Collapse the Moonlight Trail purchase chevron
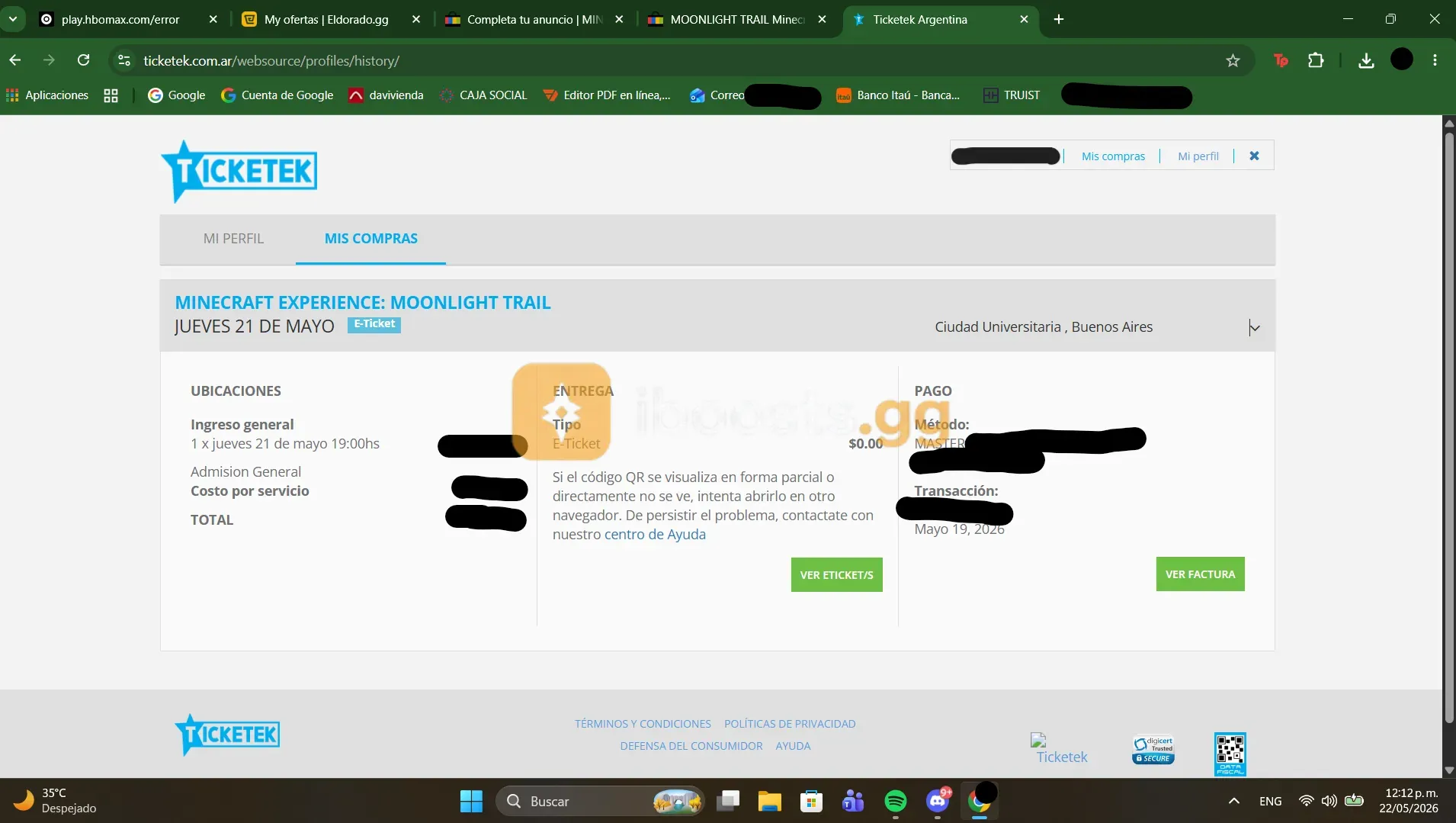The image size is (1456, 823). tap(1254, 328)
